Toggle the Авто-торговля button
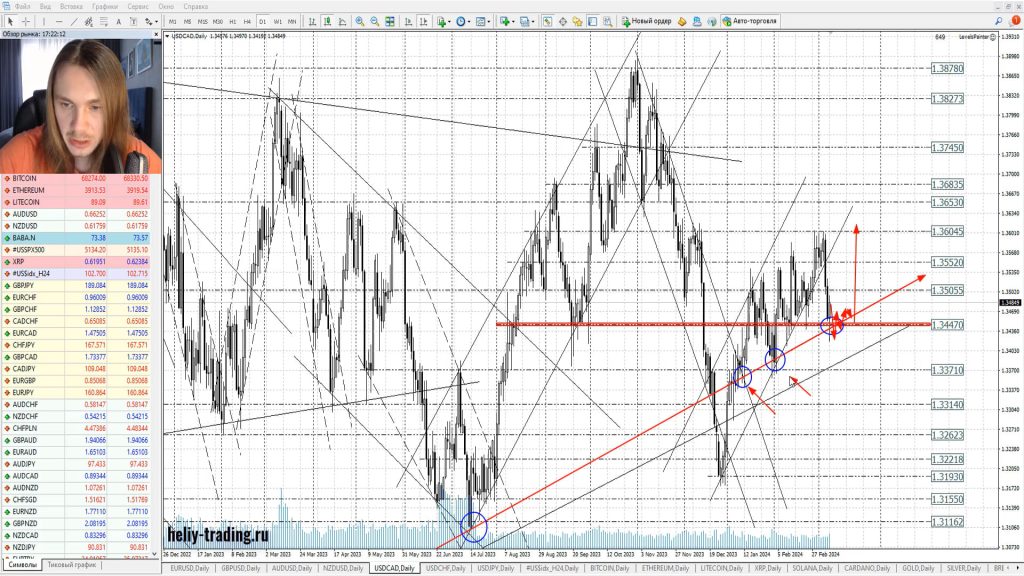Image resolution: width=1024 pixels, height=576 pixels. point(750,21)
